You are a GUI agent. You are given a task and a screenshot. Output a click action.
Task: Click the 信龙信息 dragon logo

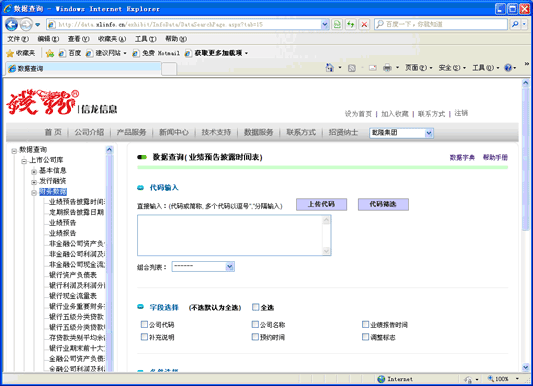pos(62,102)
